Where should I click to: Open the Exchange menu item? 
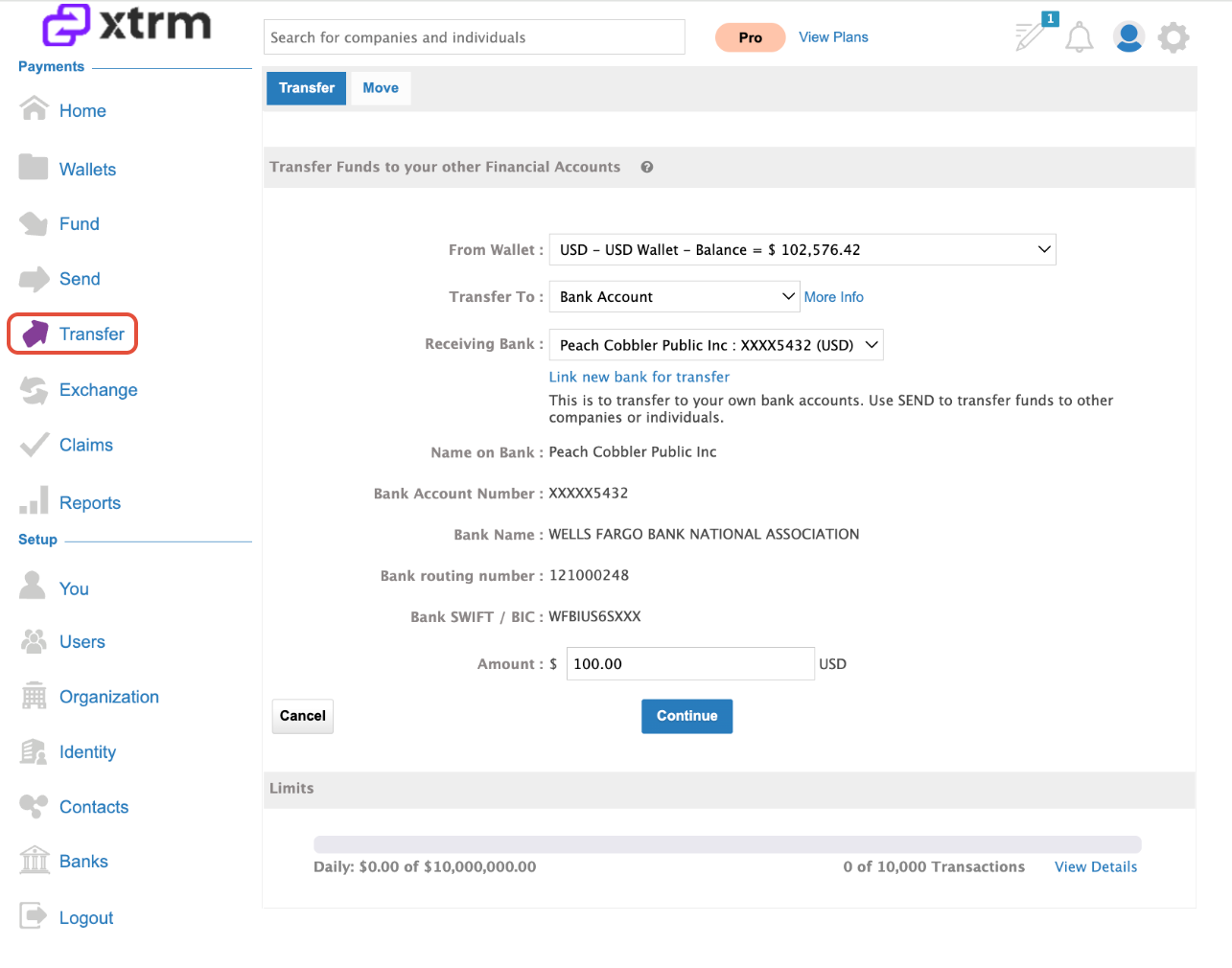tap(98, 390)
